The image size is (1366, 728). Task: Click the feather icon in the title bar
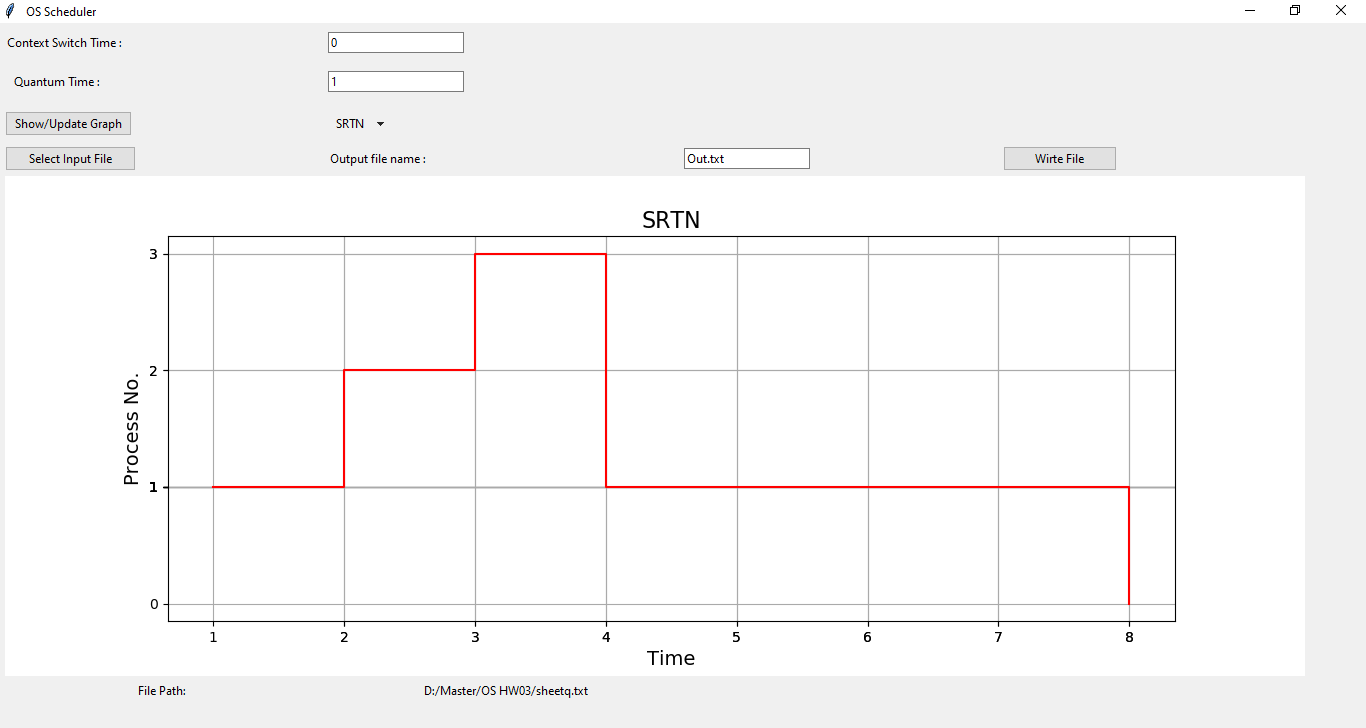pyautogui.click(x=10, y=11)
